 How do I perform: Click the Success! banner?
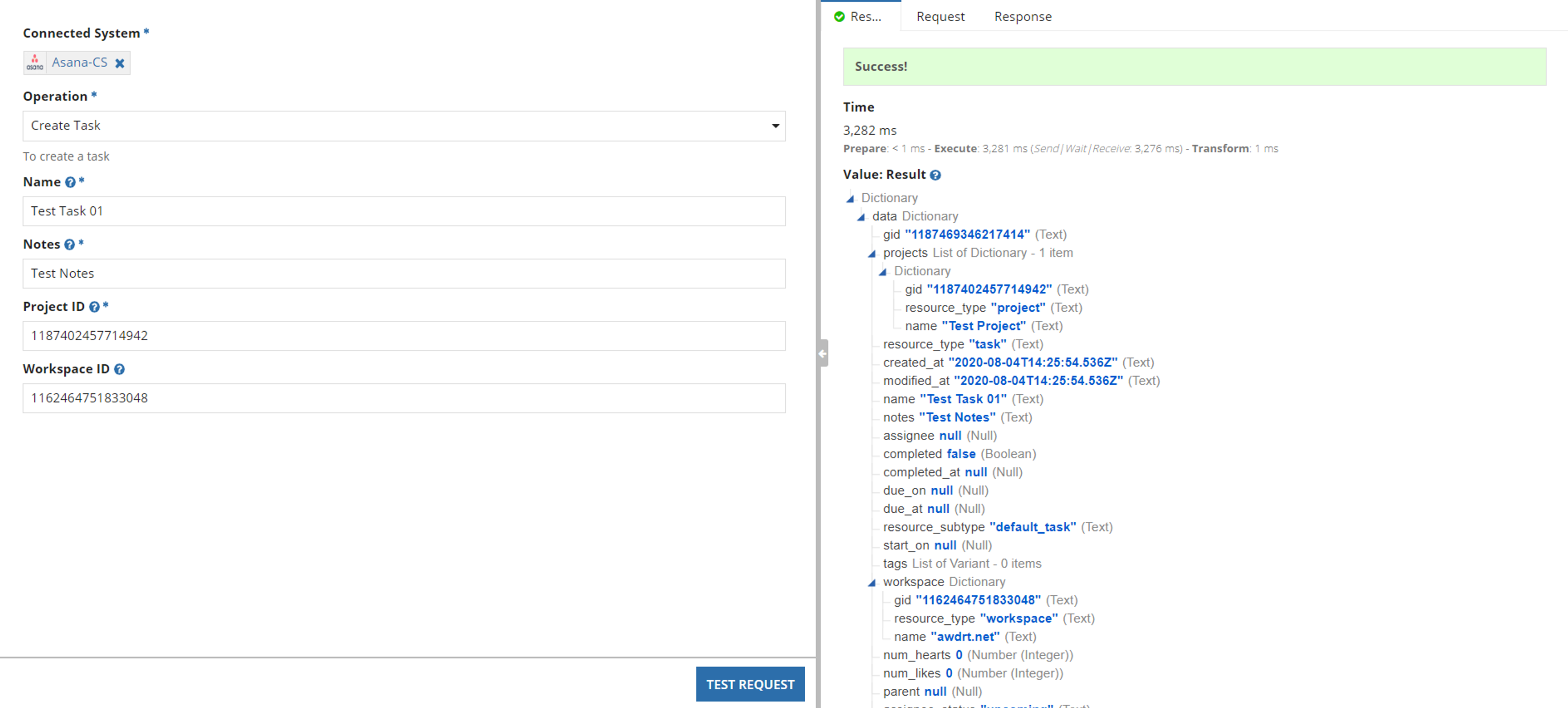tap(1194, 66)
